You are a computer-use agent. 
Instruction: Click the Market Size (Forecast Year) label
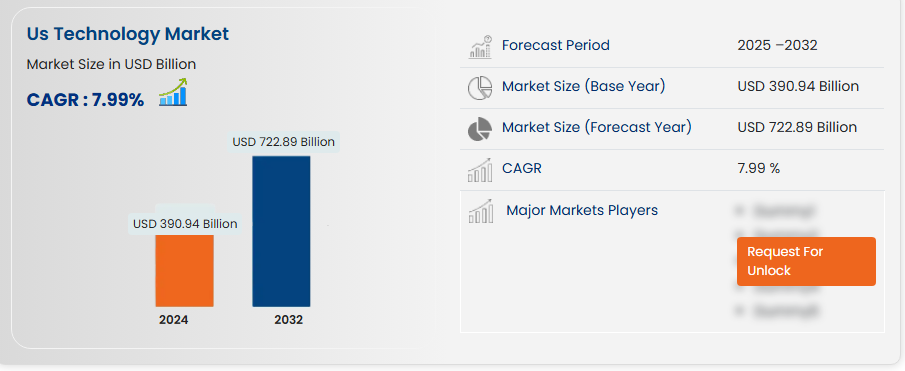point(596,127)
